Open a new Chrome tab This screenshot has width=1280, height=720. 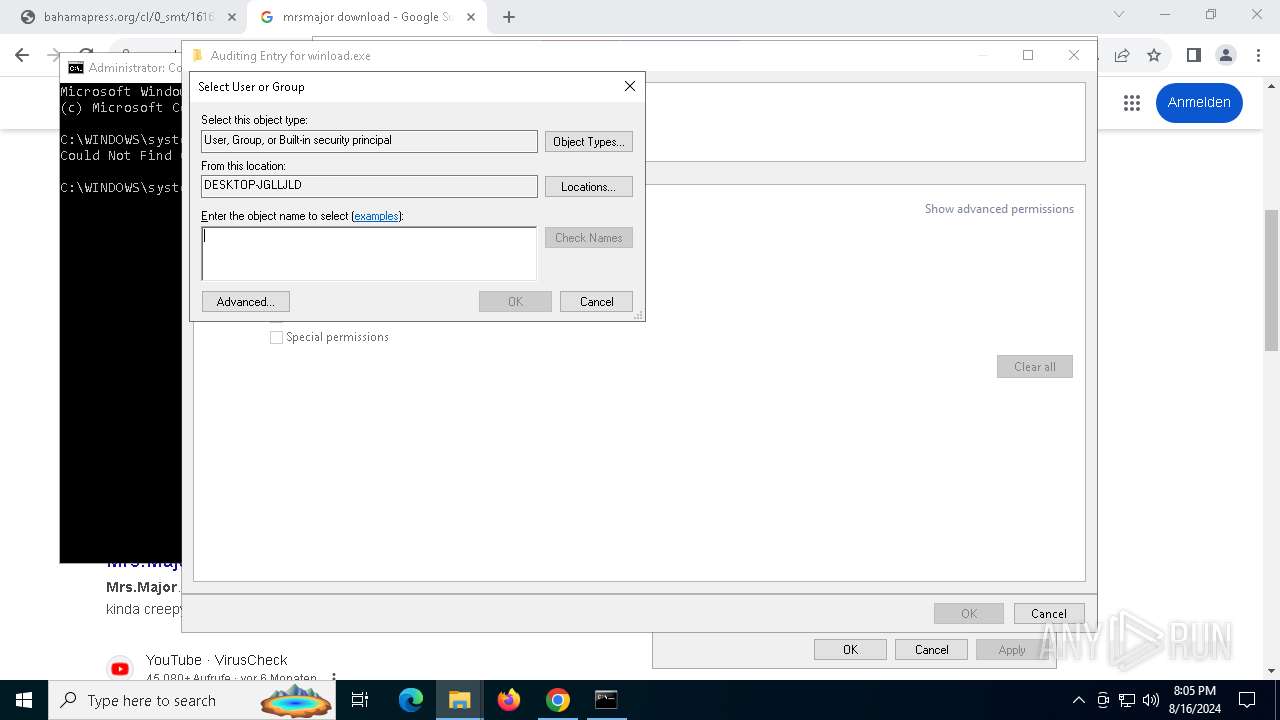(x=509, y=17)
